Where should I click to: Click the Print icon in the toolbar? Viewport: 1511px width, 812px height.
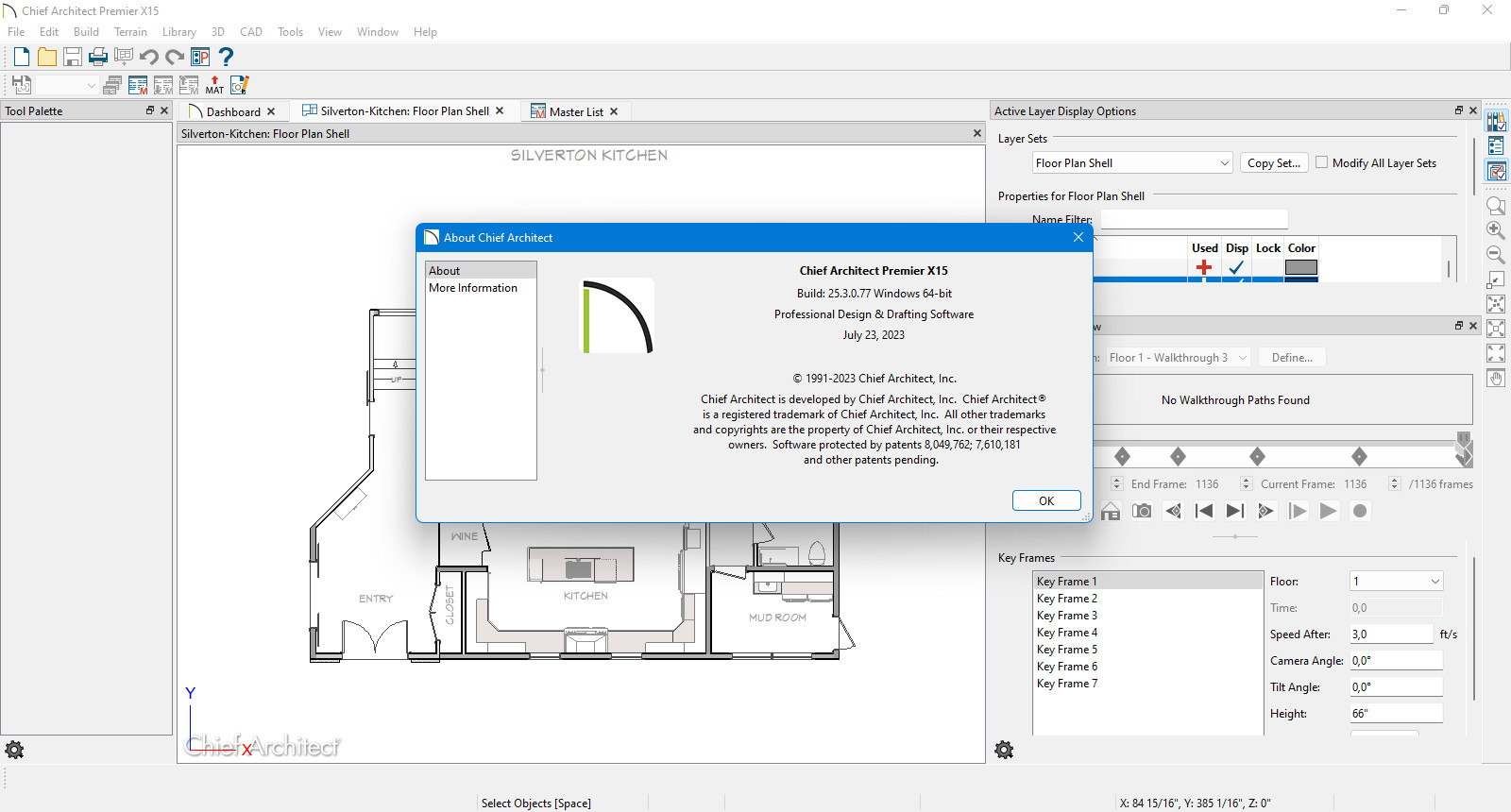(98, 57)
